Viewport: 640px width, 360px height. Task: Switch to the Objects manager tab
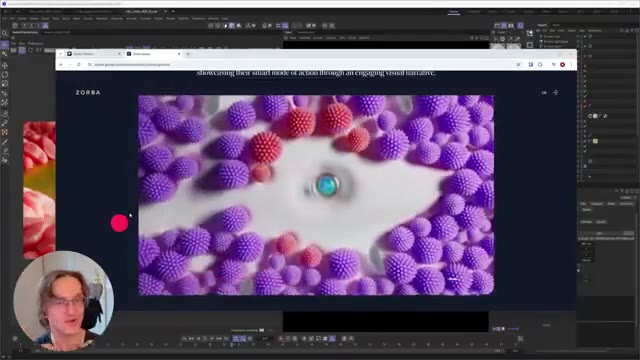click(542, 25)
